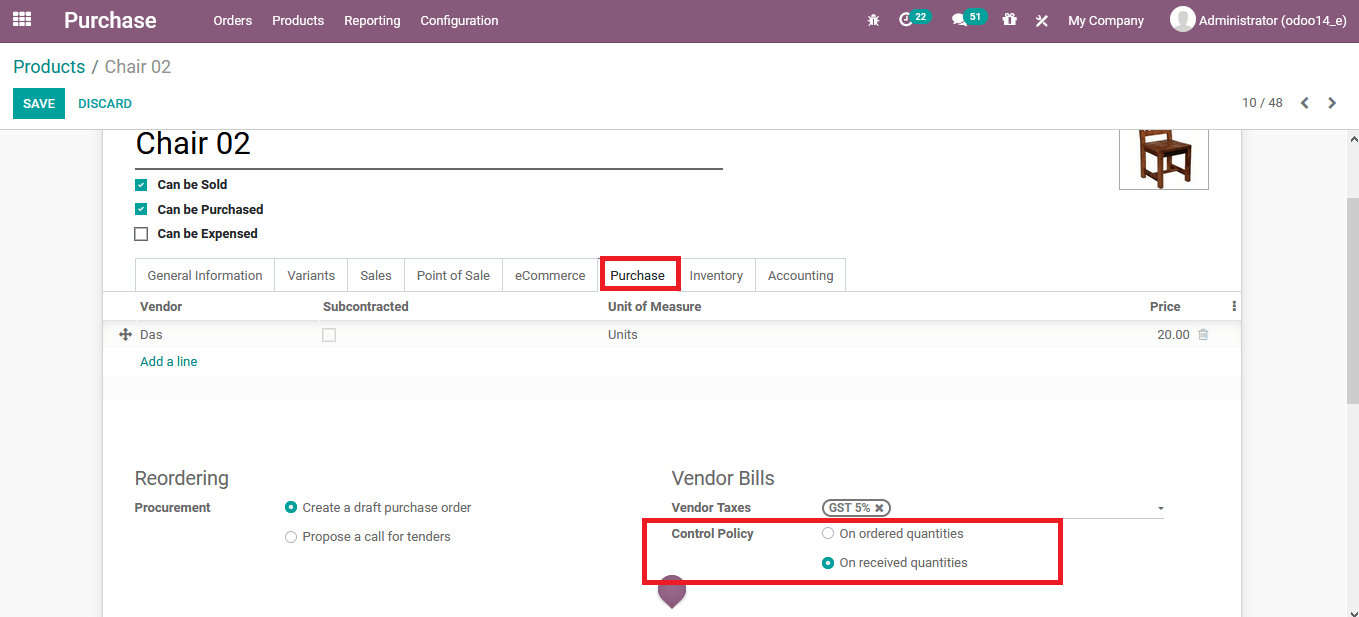Switch to the Inventory tab

(716, 276)
